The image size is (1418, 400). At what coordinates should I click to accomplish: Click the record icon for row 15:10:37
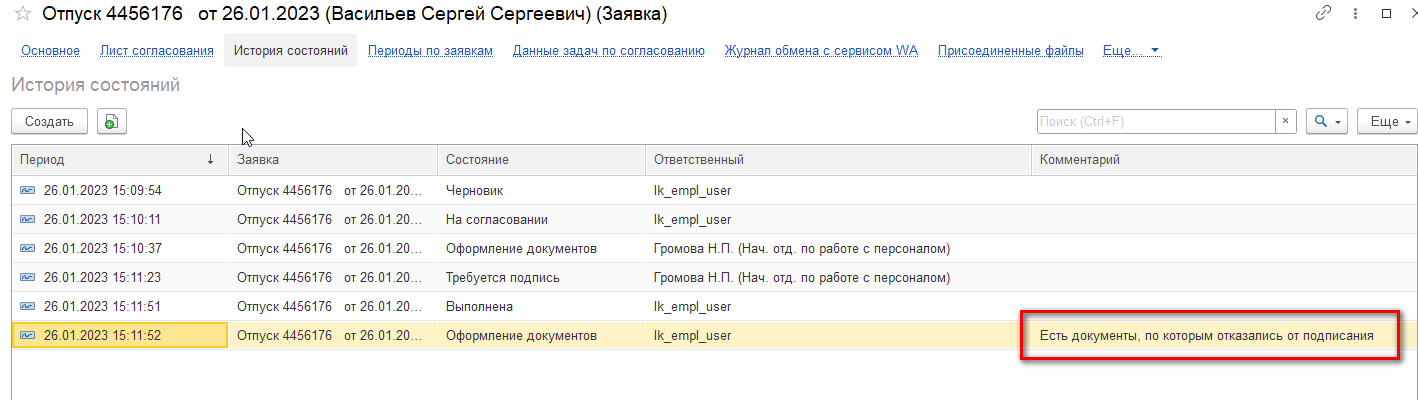(x=27, y=248)
